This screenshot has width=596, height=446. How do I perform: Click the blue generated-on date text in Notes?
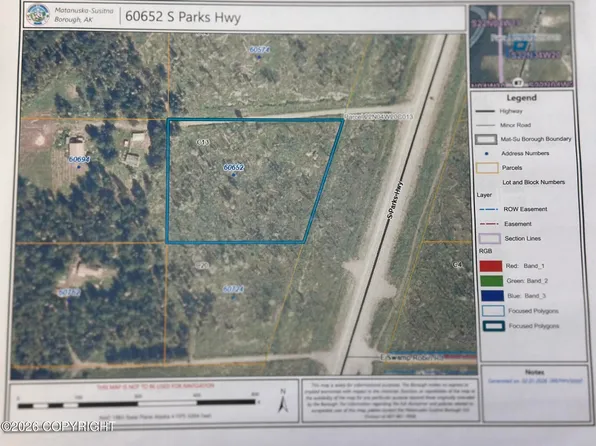coord(535,380)
